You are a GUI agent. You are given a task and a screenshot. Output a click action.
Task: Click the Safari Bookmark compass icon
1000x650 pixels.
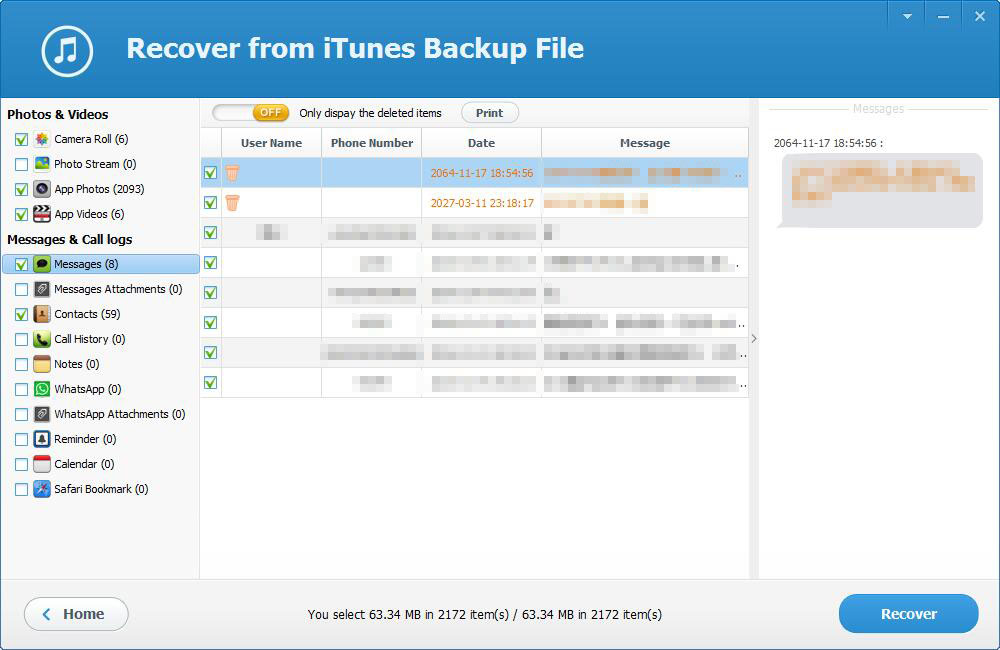(42, 489)
